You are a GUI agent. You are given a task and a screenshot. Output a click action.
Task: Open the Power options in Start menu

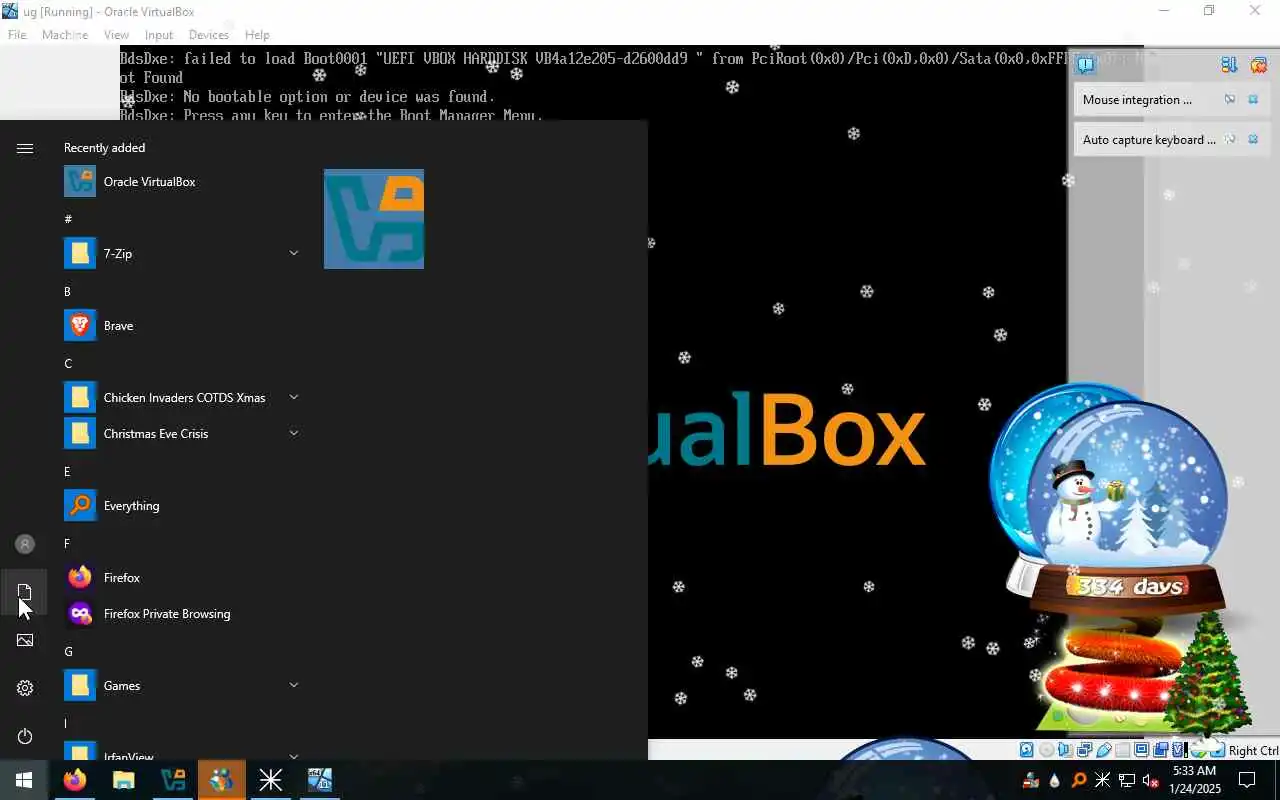tap(25, 736)
